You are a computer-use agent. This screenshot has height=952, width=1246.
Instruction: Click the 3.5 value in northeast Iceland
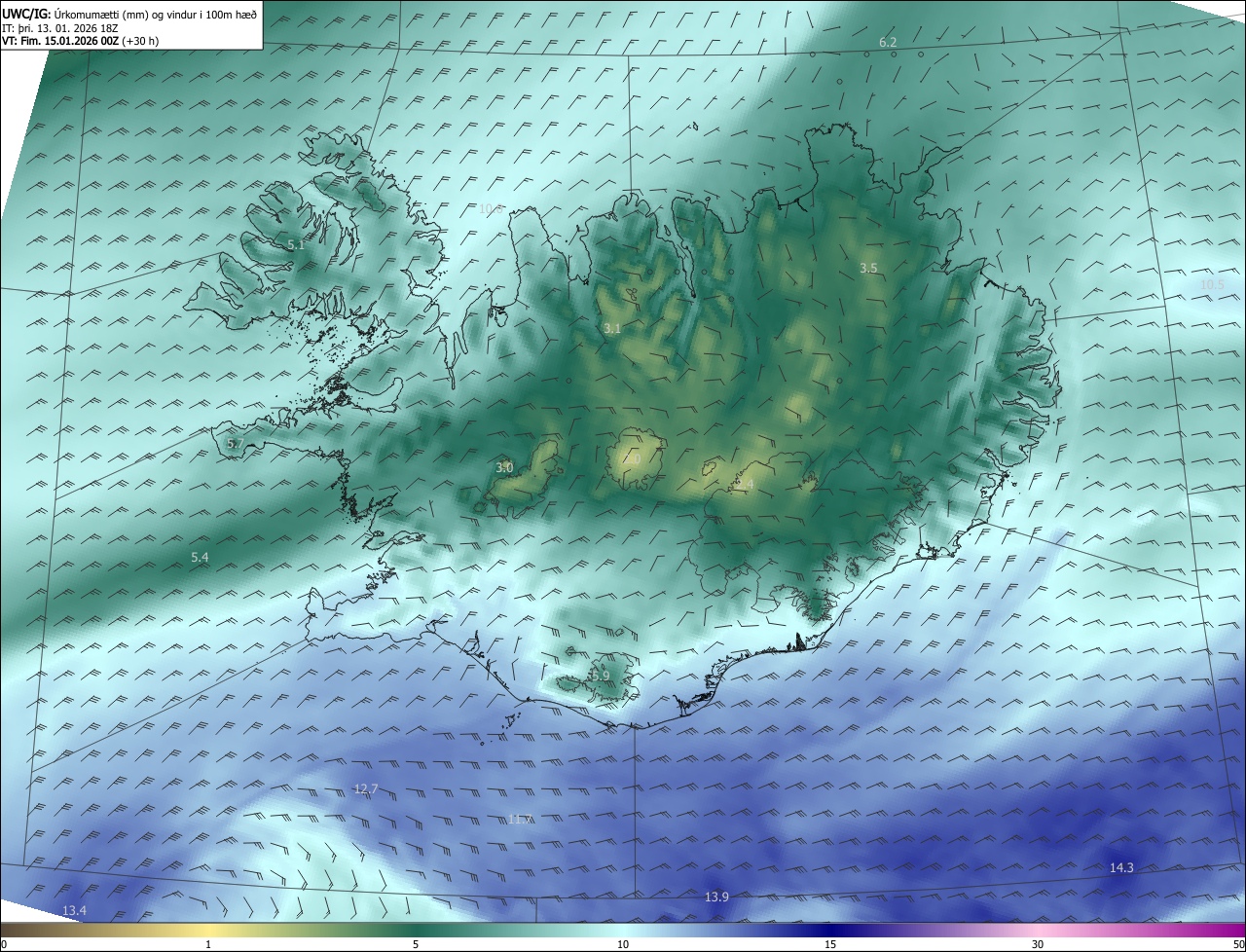coord(868,268)
